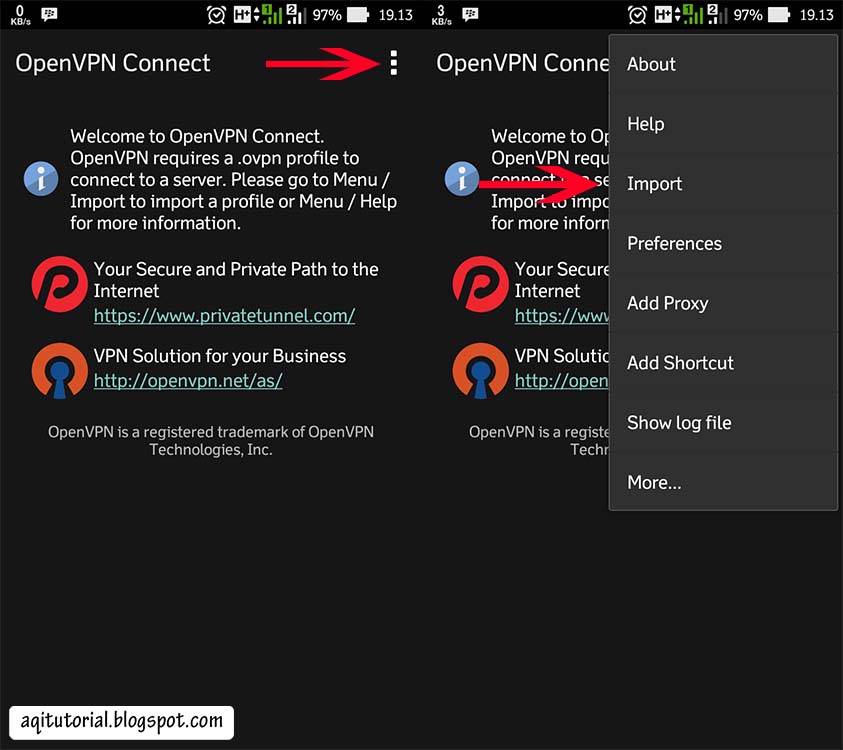The width and height of the screenshot is (843, 750).
Task: Click the info icon on the right panel
Action: (x=461, y=179)
